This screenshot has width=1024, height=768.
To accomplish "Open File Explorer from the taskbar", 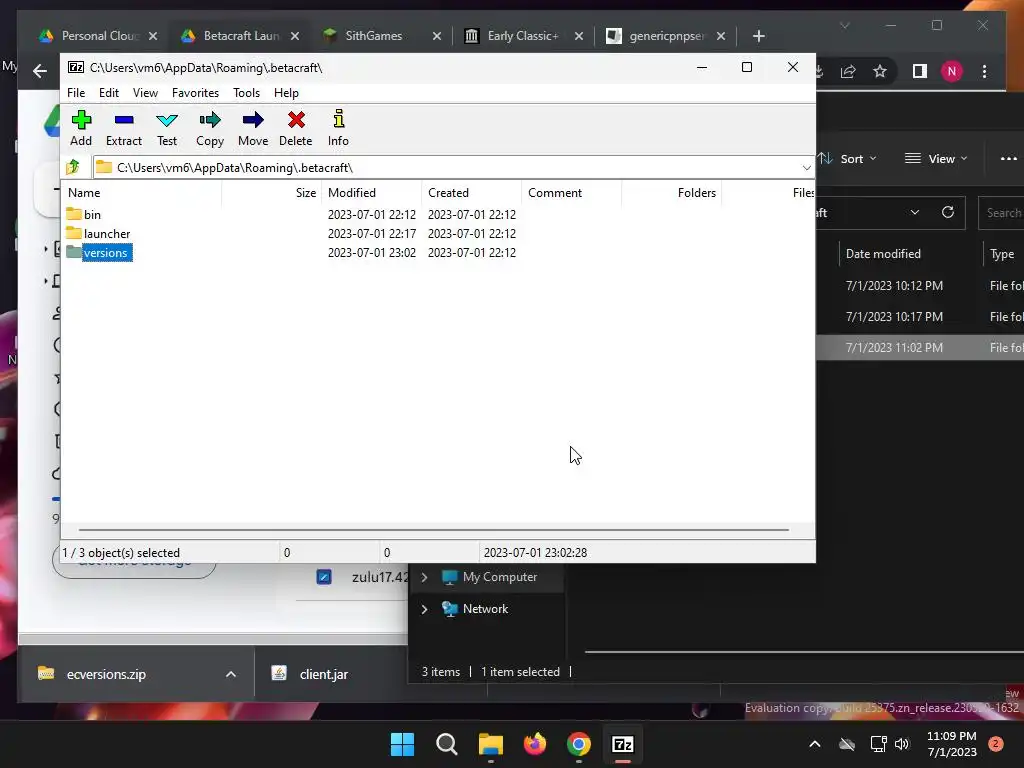I will click(x=490, y=744).
